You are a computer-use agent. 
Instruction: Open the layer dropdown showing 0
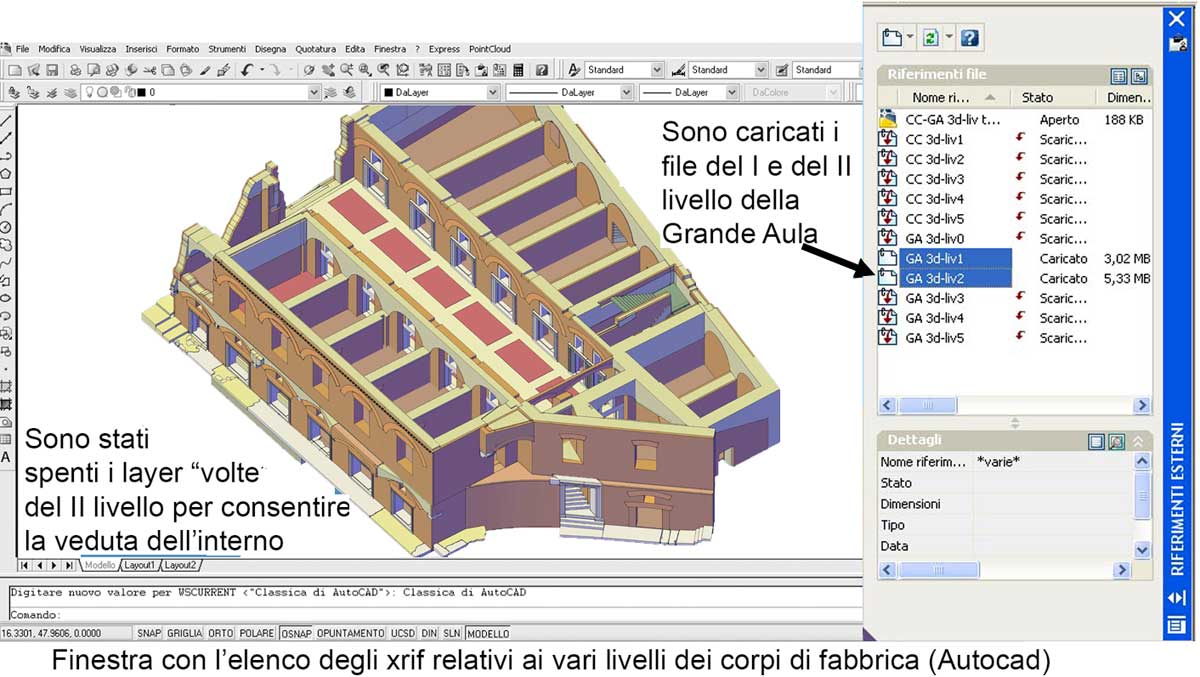(x=314, y=92)
